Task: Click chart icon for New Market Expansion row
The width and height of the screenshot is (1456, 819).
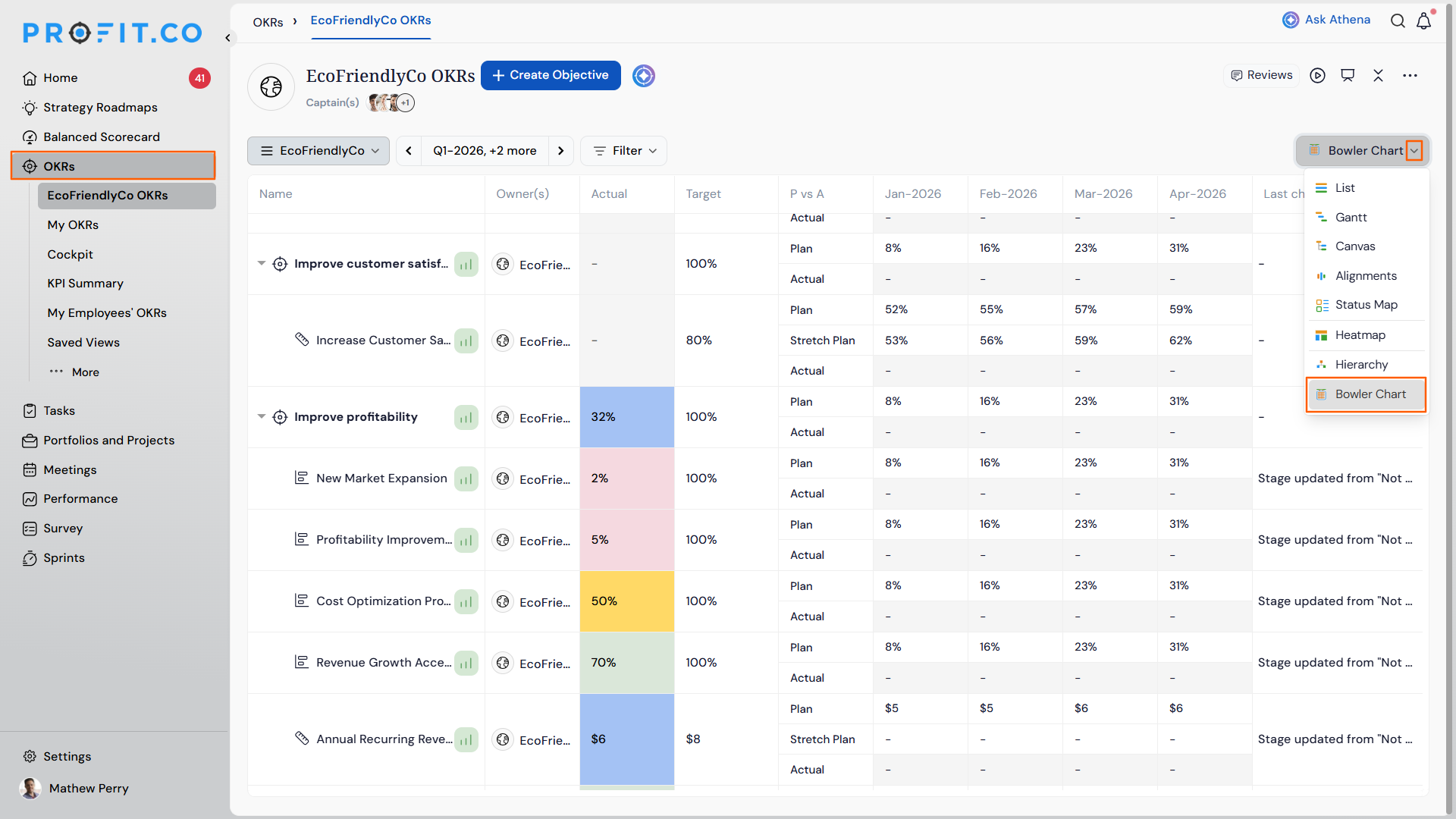Action: point(466,479)
